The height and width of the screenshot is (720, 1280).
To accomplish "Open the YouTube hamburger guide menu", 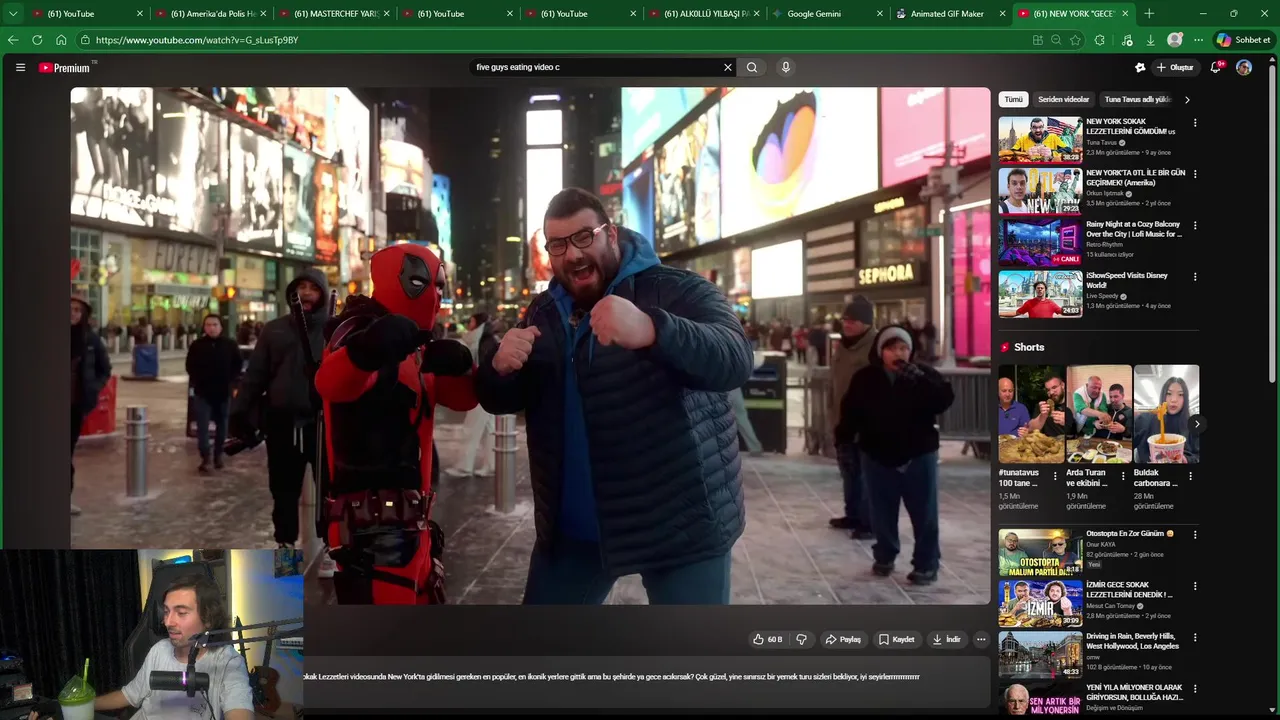I will [20, 67].
